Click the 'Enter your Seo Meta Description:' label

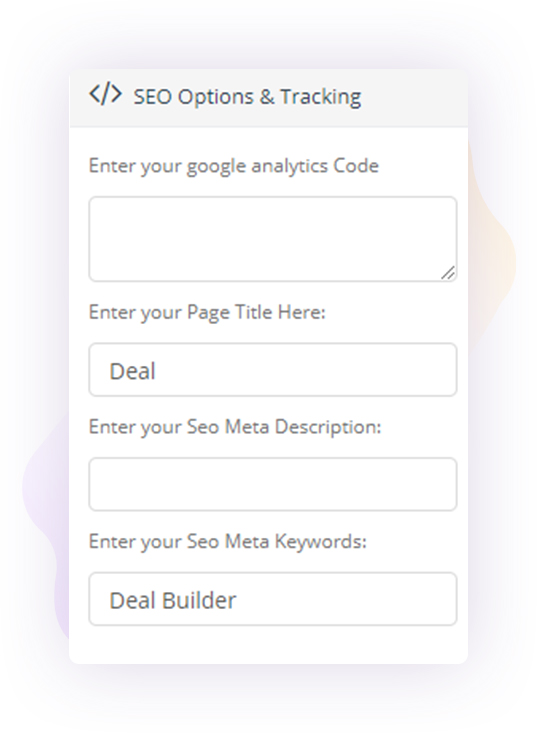click(x=235, y=427)
